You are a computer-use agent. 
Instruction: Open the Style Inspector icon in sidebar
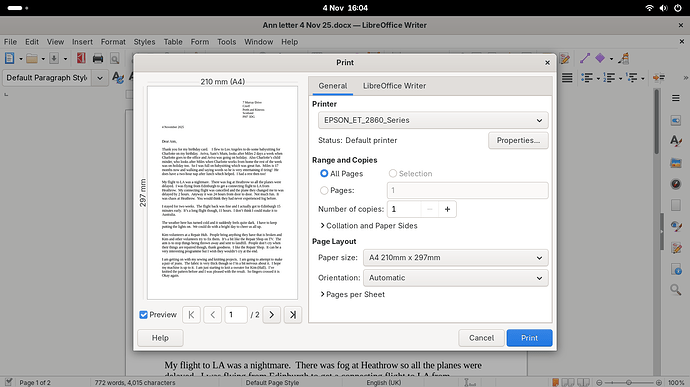point(676,226)
